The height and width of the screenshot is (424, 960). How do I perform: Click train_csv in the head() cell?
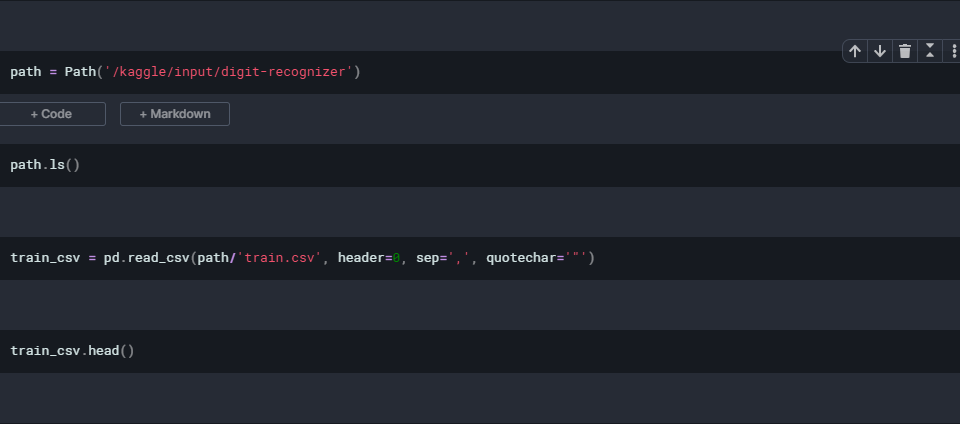click(46, 351)
